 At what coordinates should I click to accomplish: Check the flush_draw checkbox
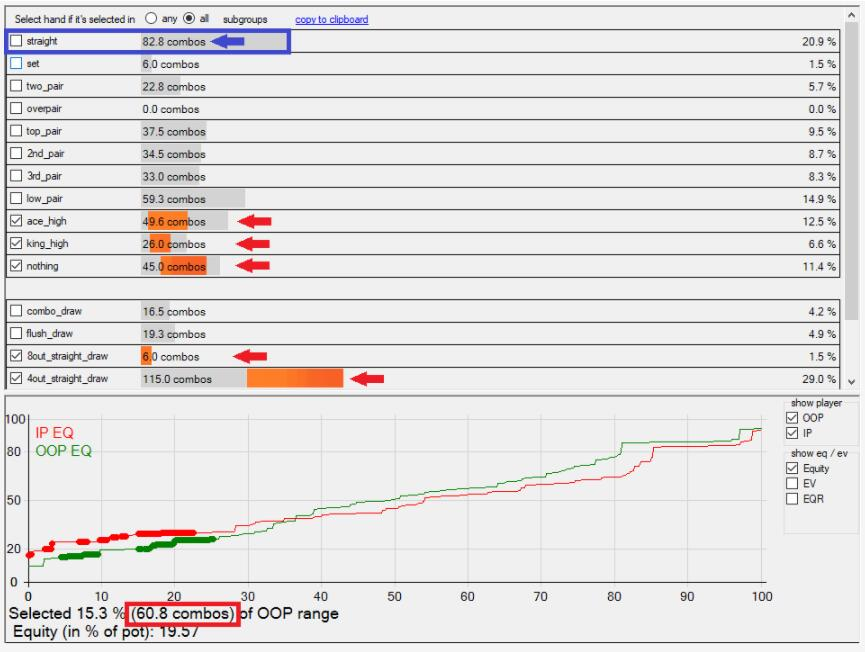point(16,333)
